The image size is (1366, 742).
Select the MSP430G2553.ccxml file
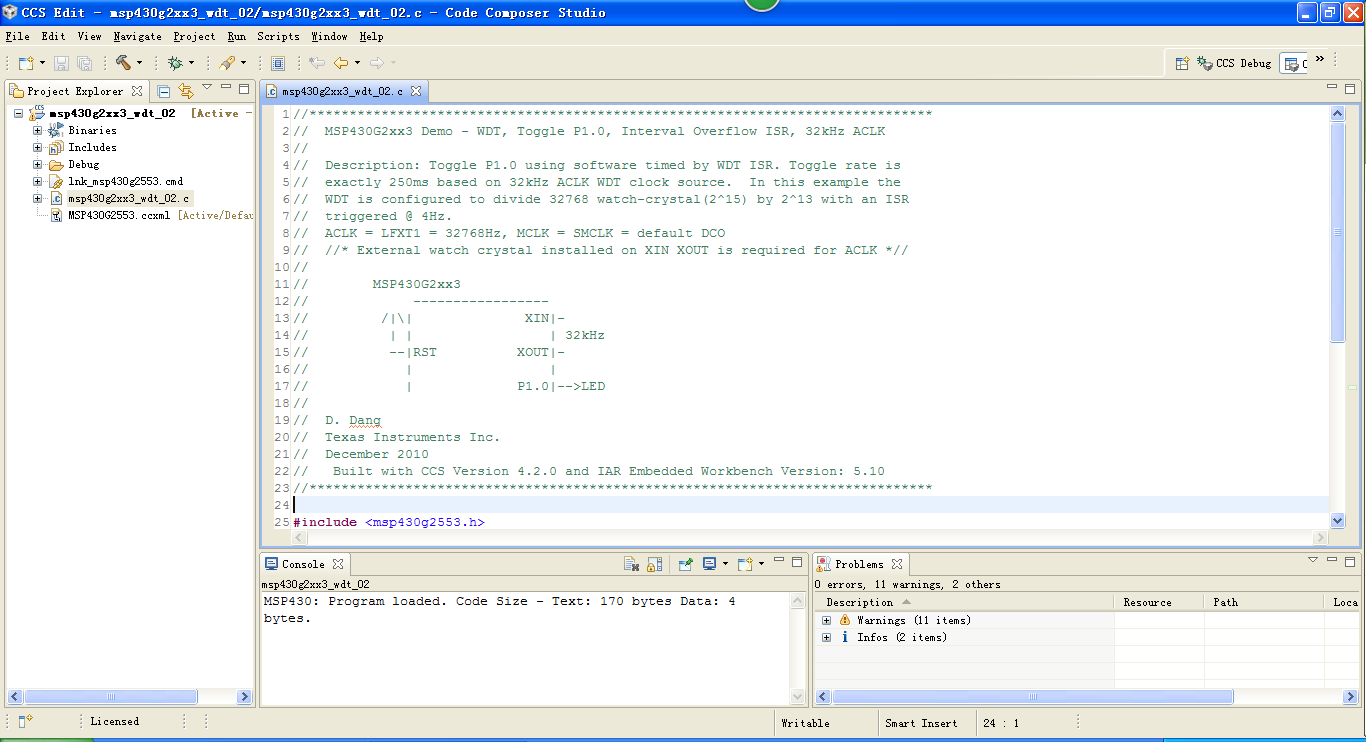(119, 215)
